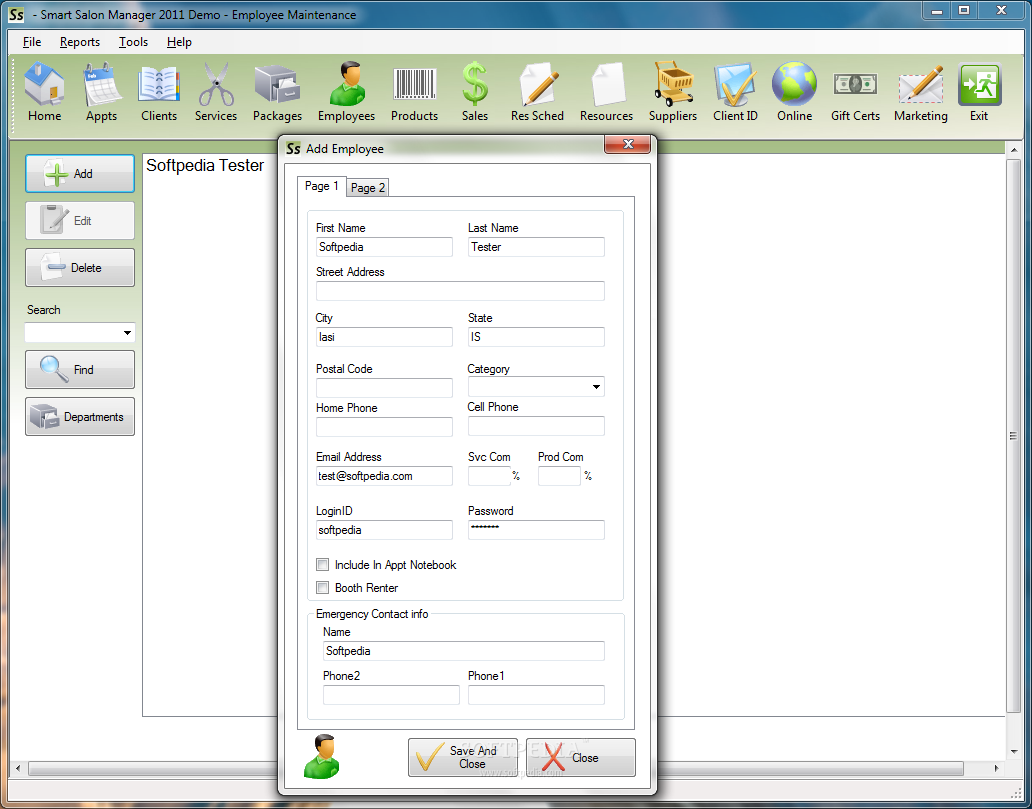Screen dimensions: 1032x809
Task: Click the horizontal scrollbar right arrow
Action: tap(997, 768)
